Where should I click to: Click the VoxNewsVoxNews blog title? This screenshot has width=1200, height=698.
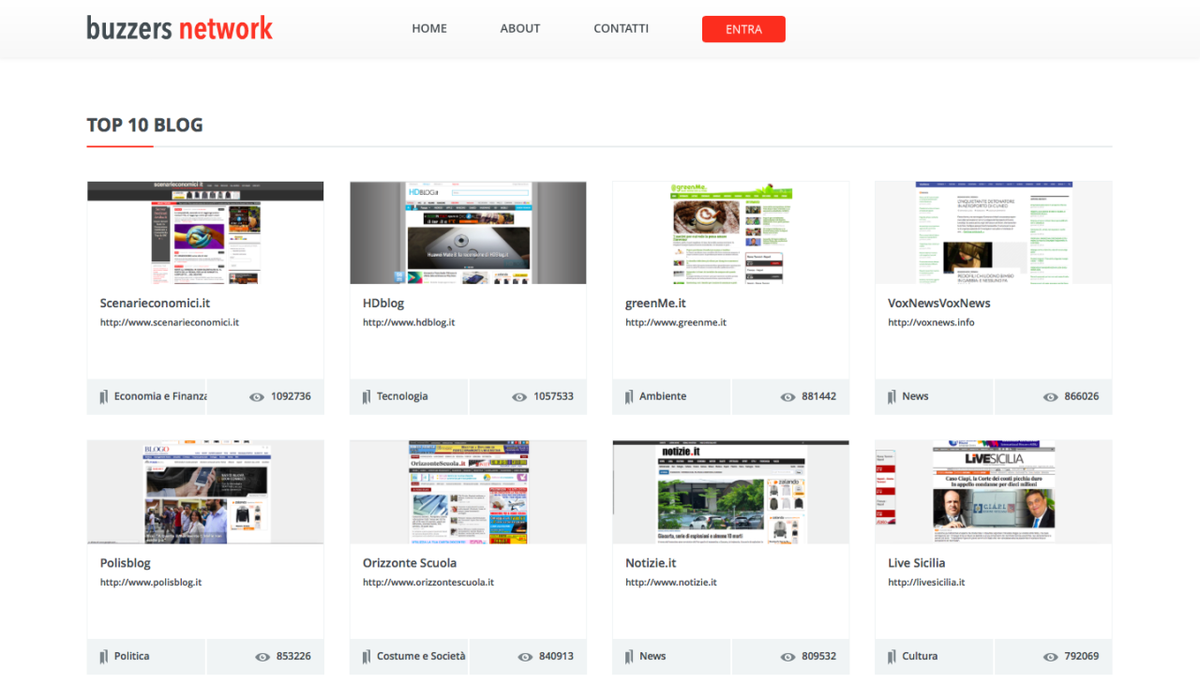click(x=939, y=303)
